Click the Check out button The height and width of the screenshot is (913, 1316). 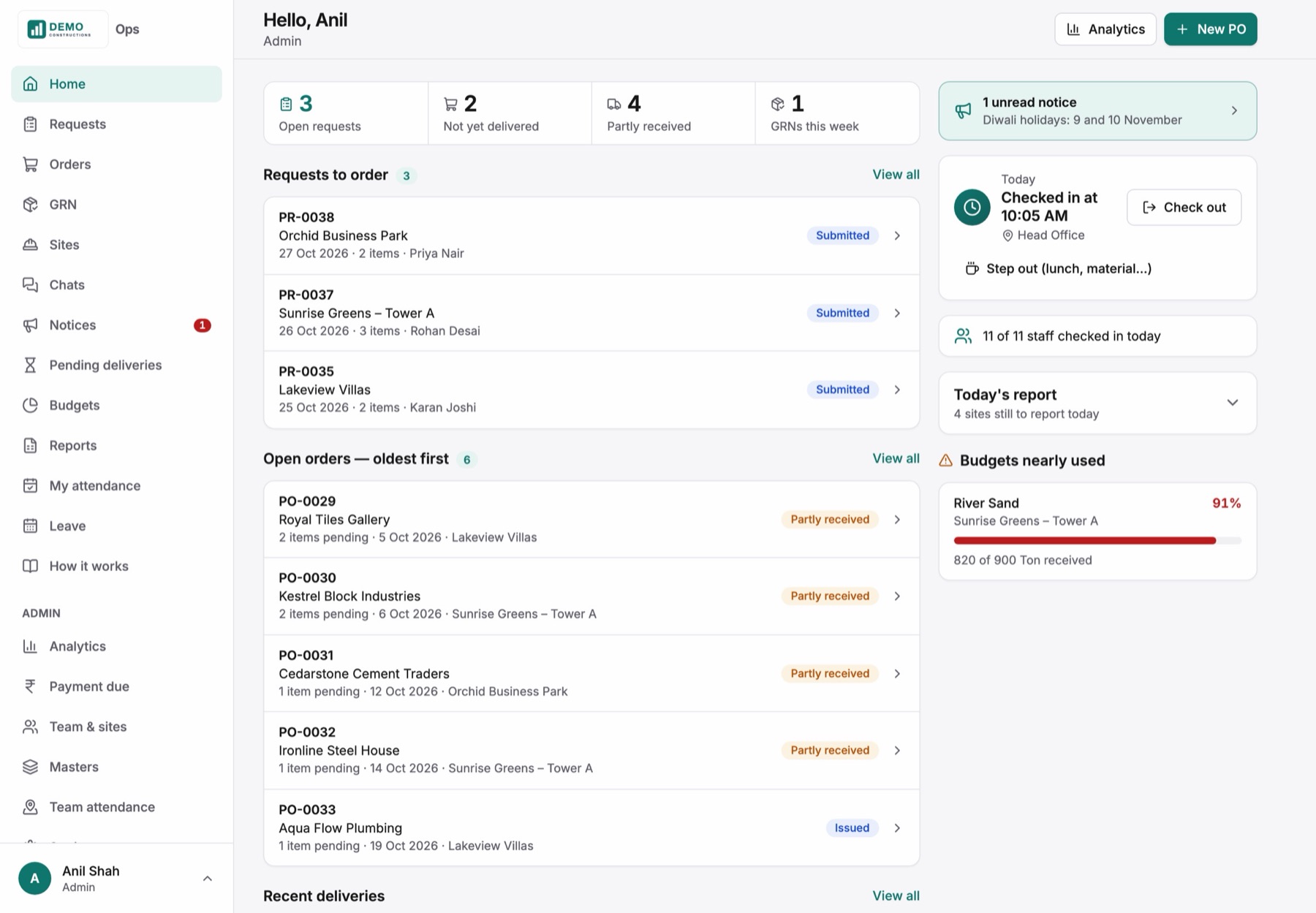[x=1184, y=208]
